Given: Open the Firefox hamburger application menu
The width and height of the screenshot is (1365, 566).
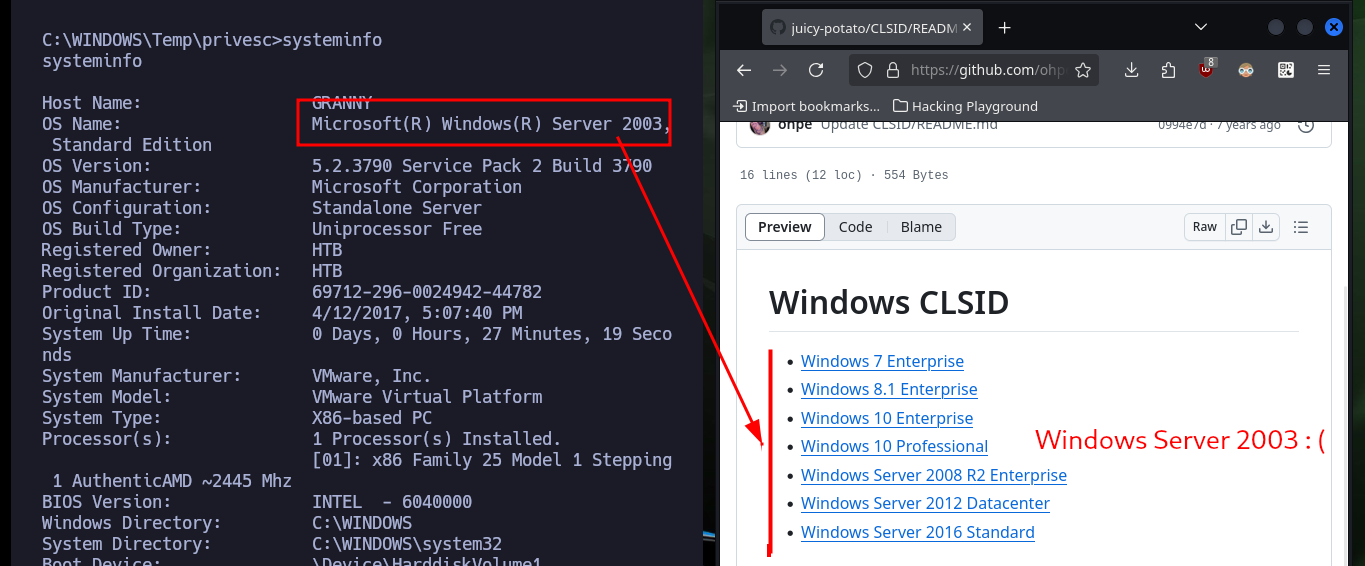Looking at the screenshot, I should click(x=1324, y=70).
